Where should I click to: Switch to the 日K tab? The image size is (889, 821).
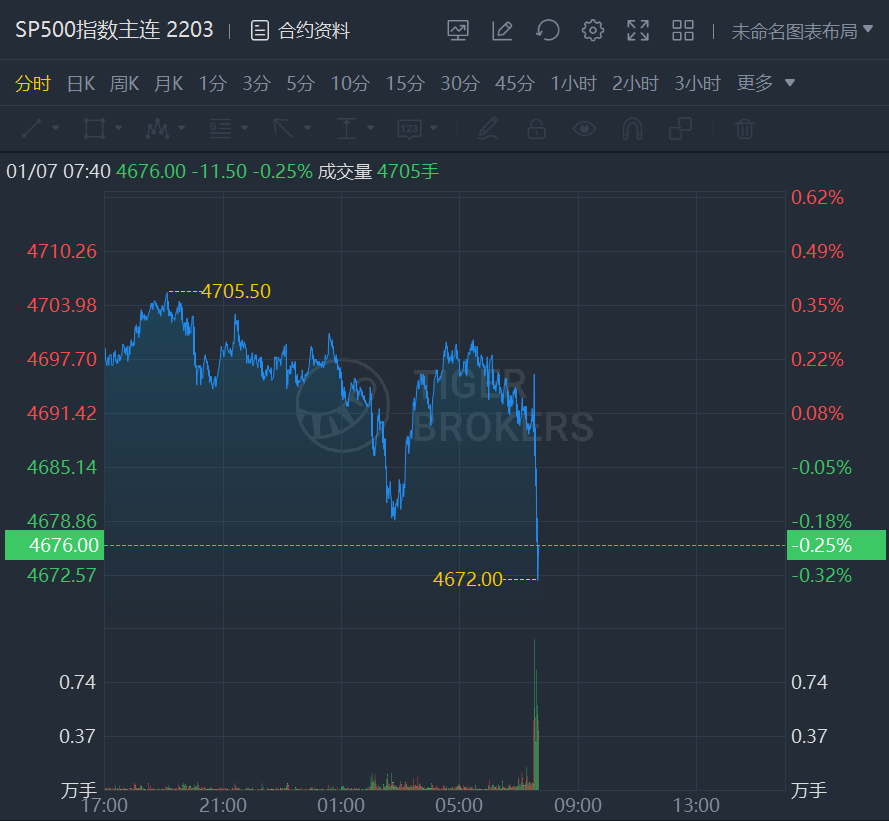tap(80, 83)
